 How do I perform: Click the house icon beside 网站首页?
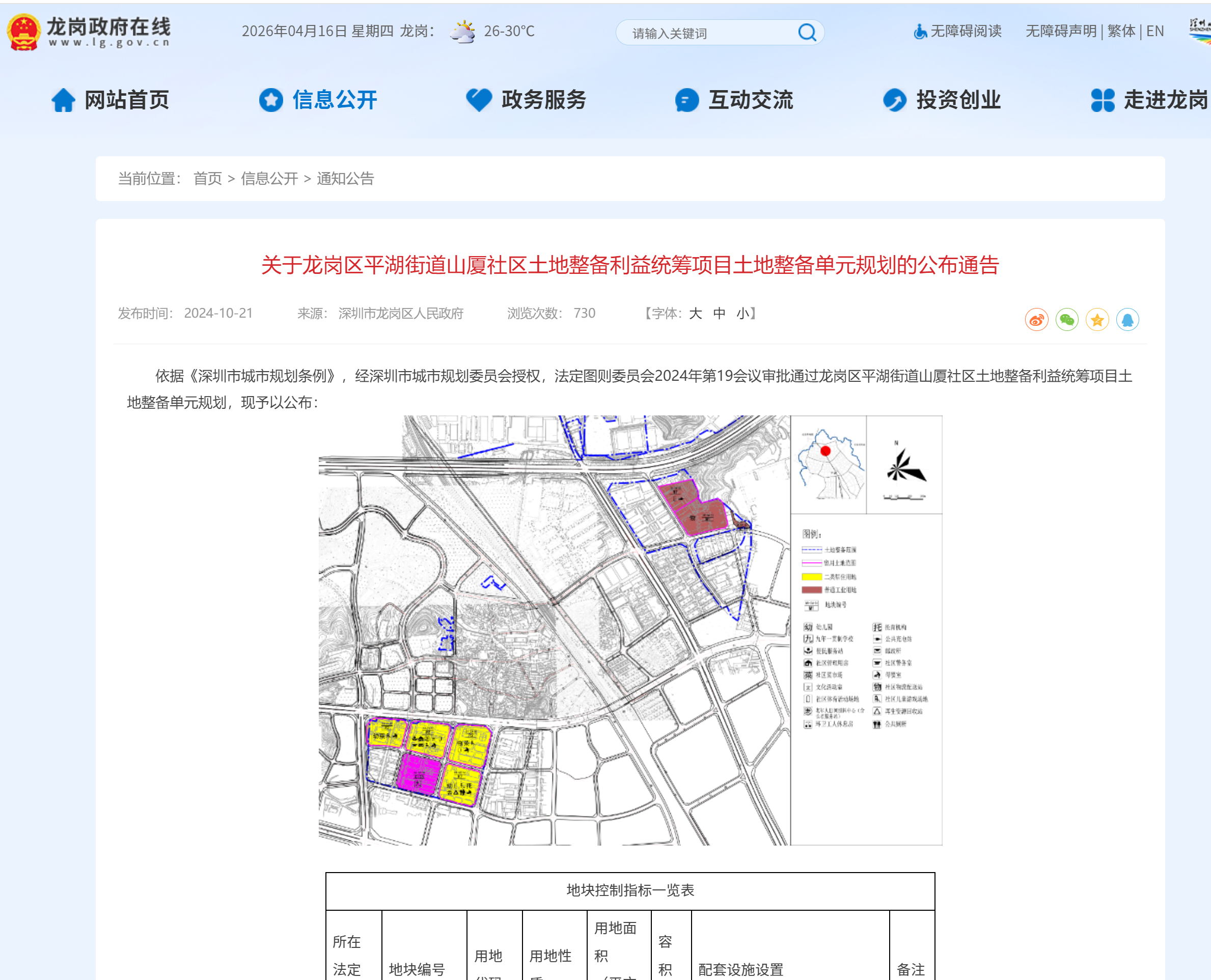pos(63,100)
